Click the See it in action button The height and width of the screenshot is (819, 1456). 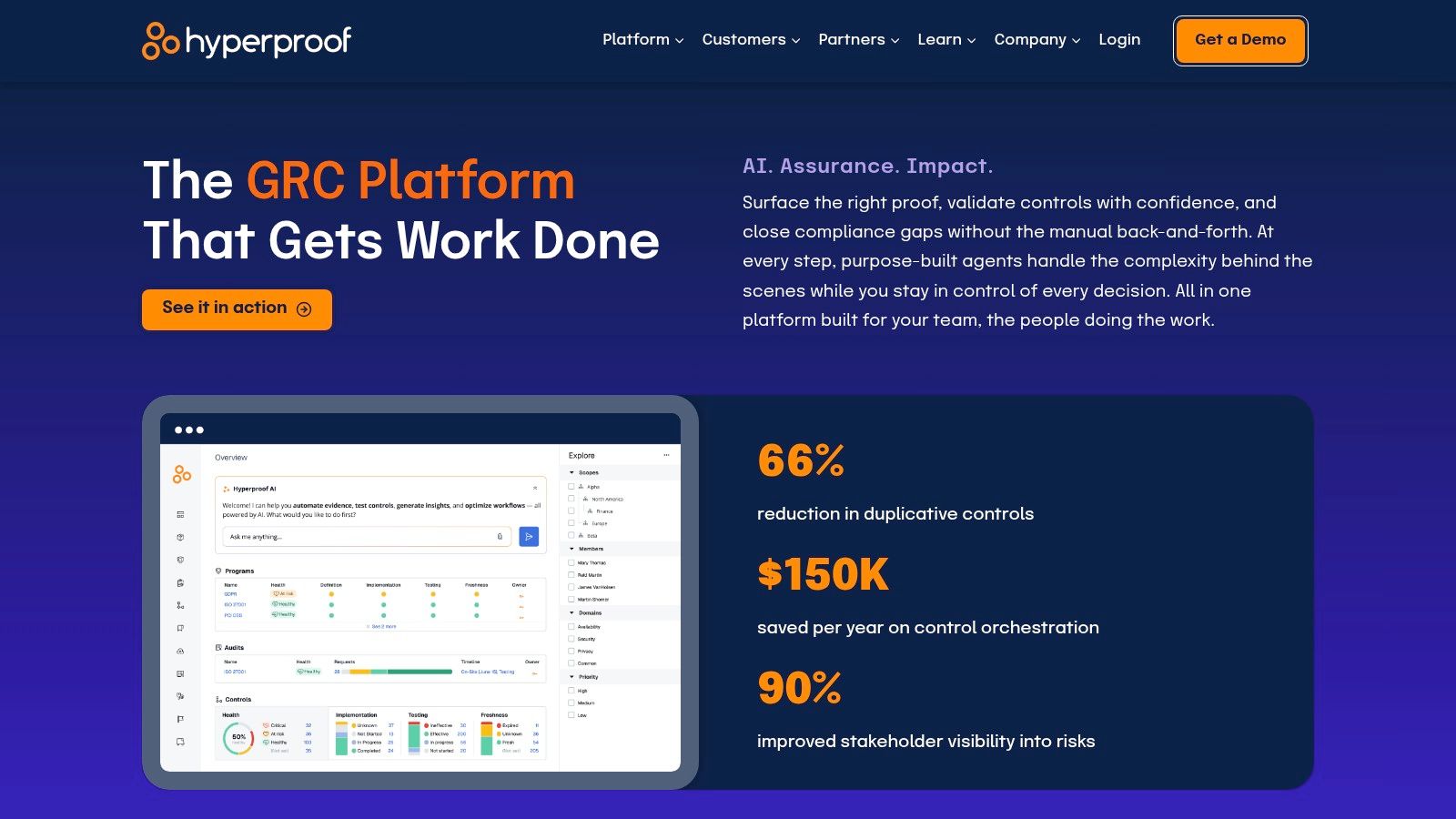[x=237, y=309]
